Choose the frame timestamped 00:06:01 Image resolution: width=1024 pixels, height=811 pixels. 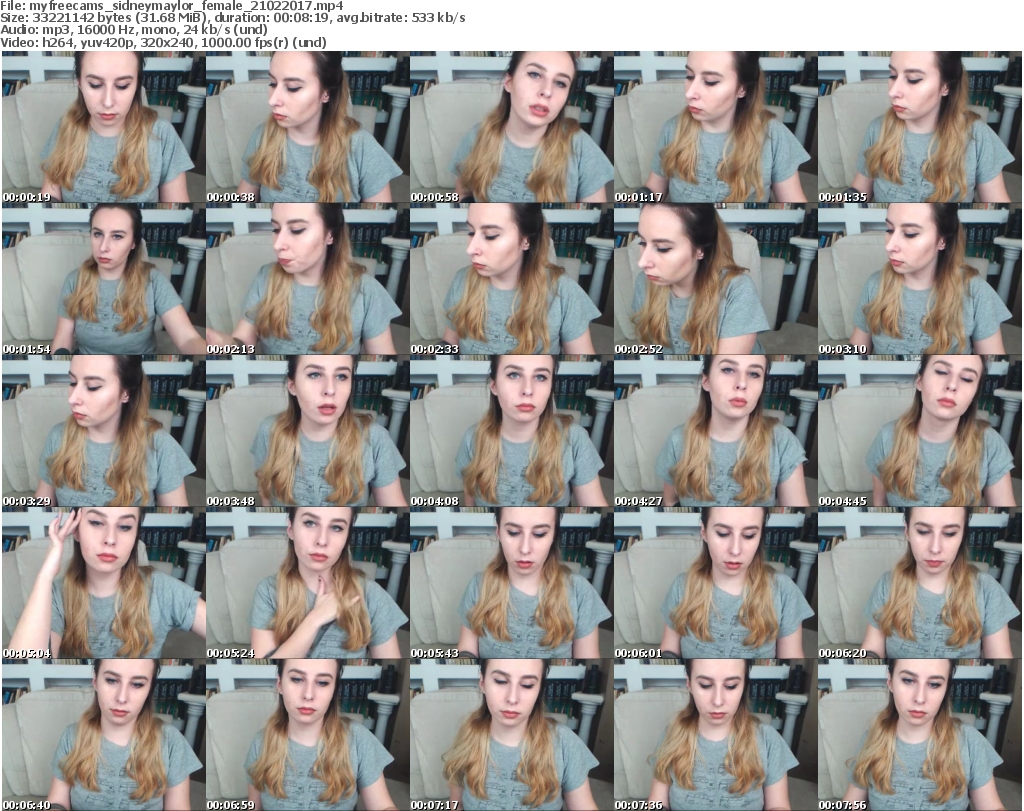coord(715,583)
